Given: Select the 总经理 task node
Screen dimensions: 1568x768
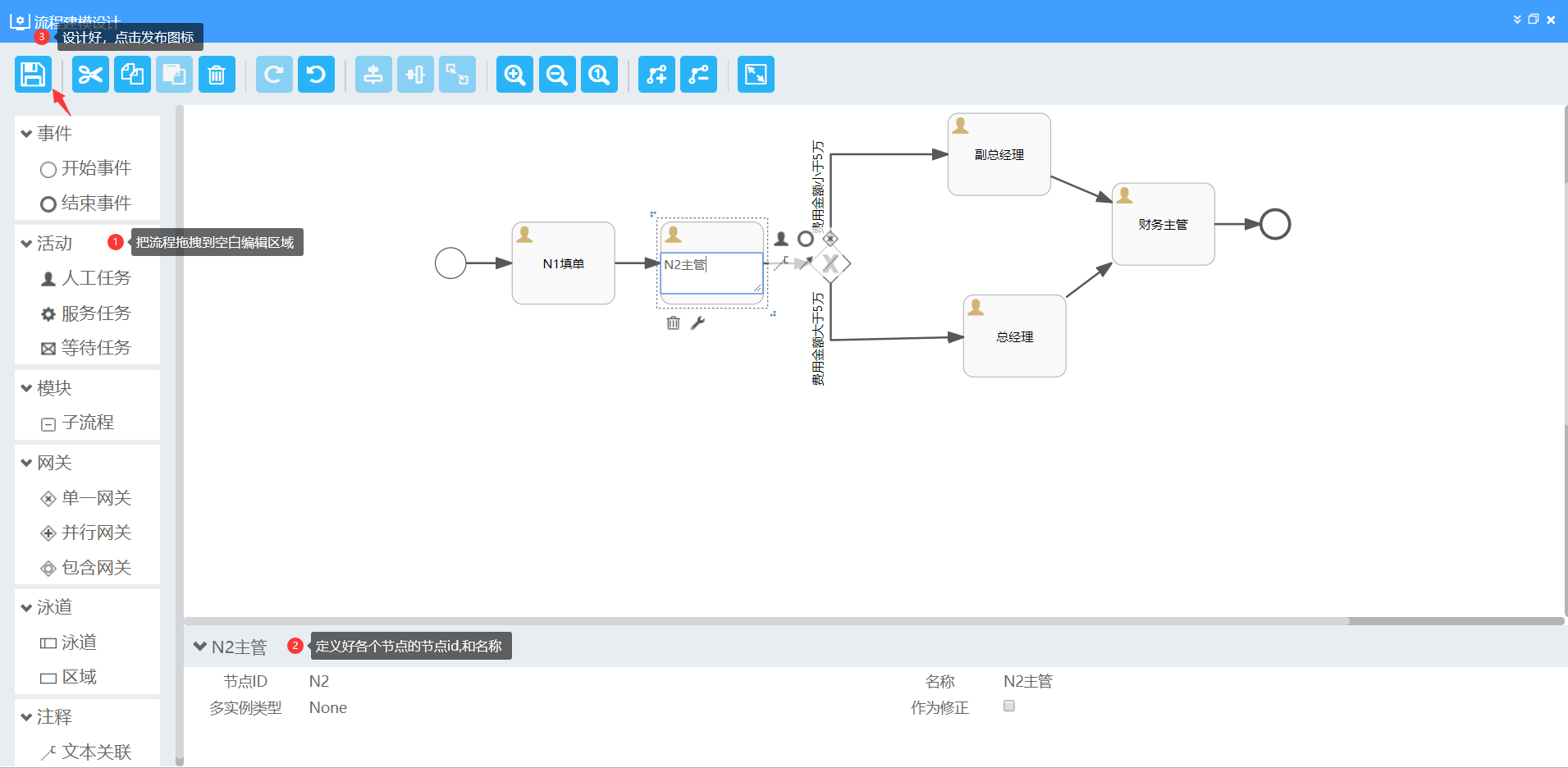Looking at the screenshot, I should 1015,336.
